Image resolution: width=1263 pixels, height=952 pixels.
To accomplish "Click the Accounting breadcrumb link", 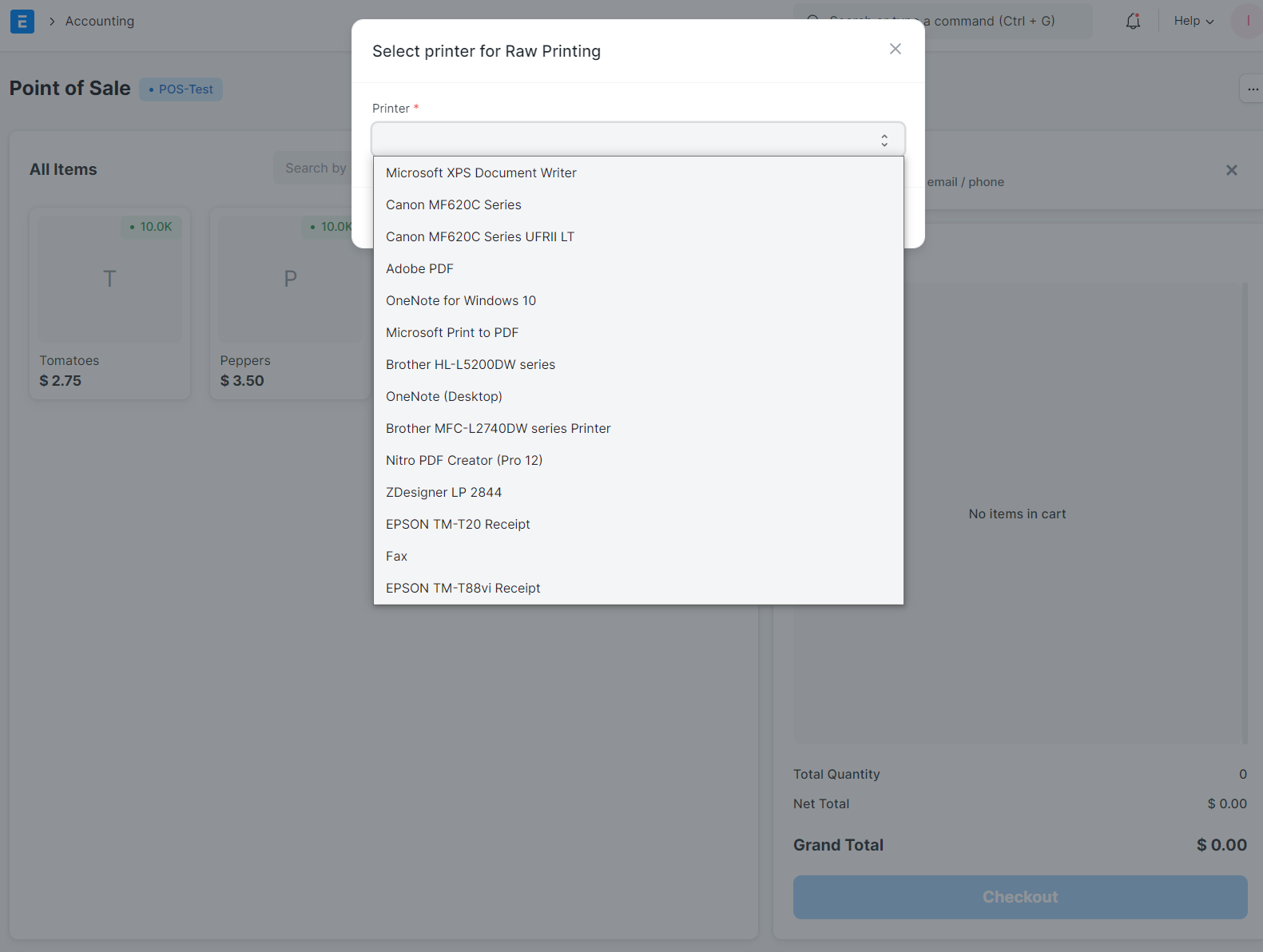I will (100, 22).
